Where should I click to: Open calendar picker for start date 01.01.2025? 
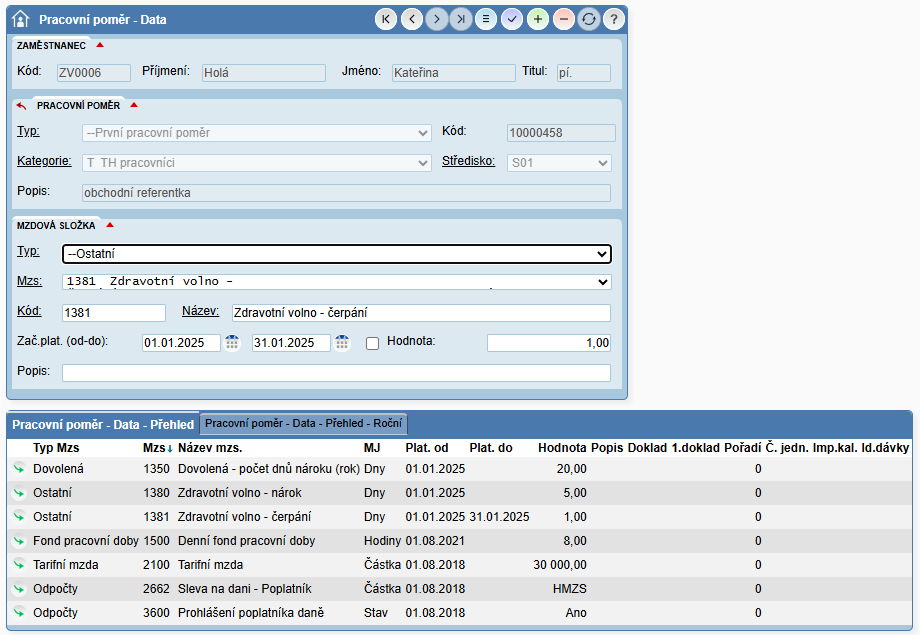(x=232, y=343)
